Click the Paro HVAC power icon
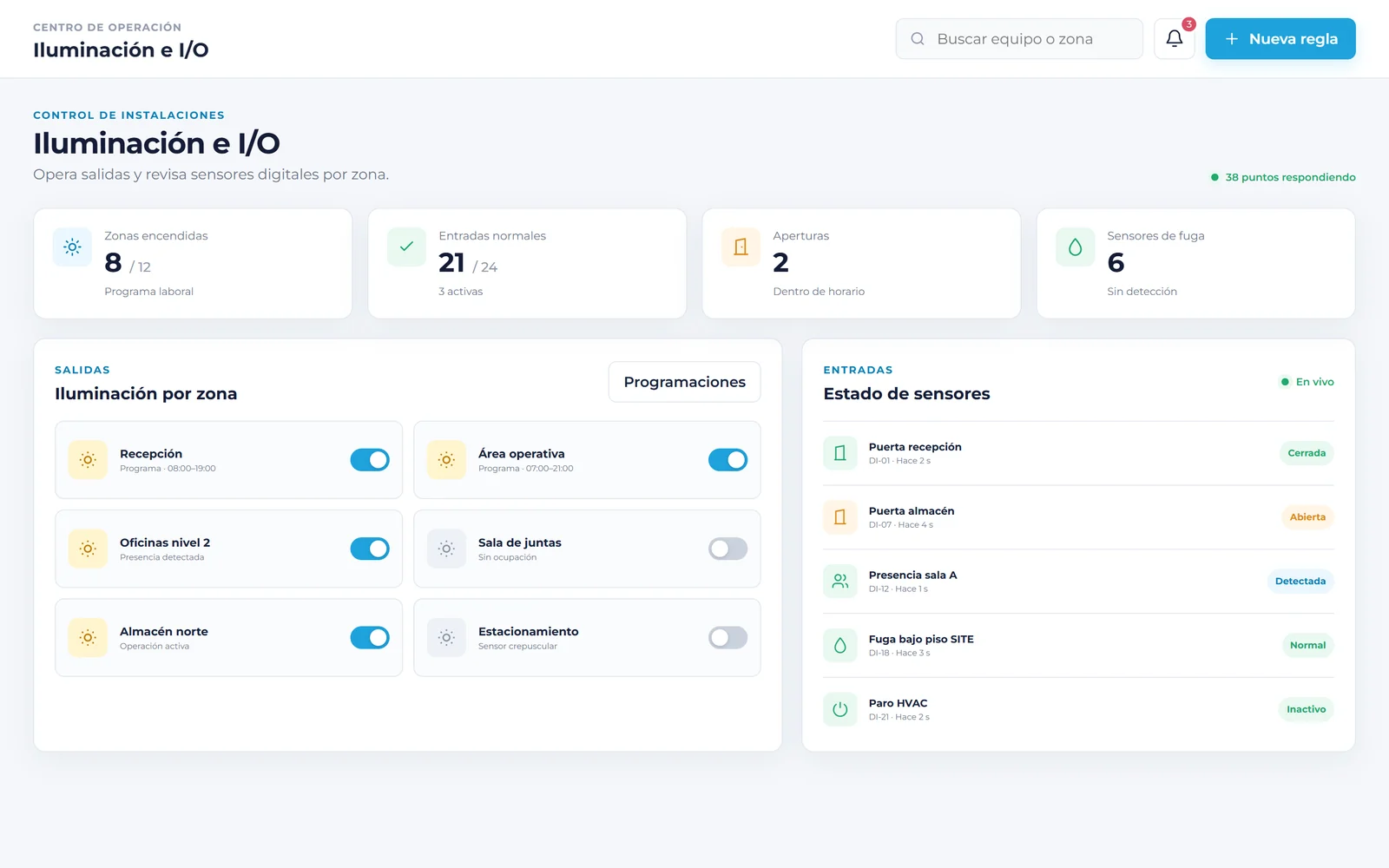Screen dimensions: 1389x868 840,710
